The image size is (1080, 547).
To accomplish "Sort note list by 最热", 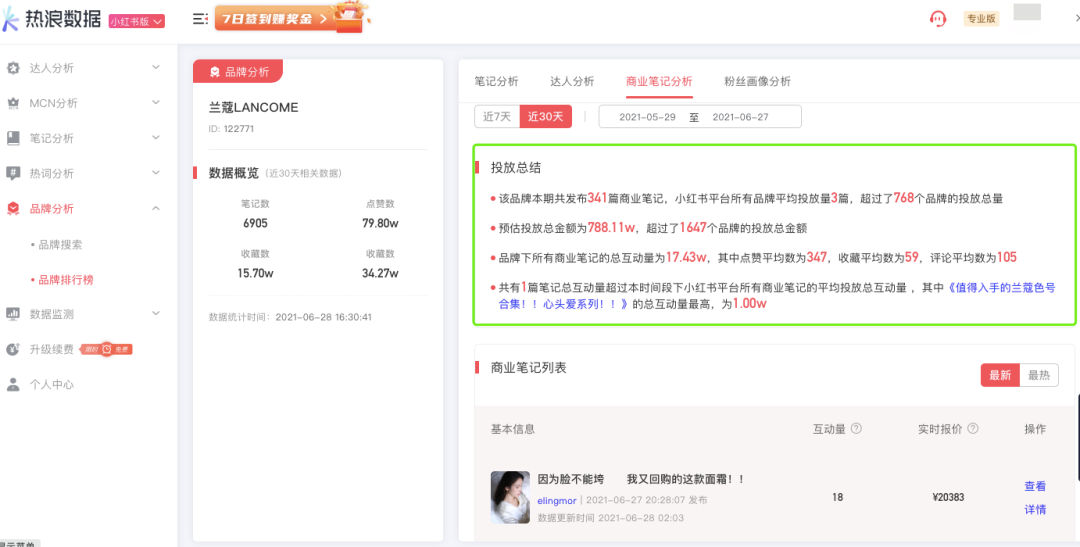I will pos(1039,375).
